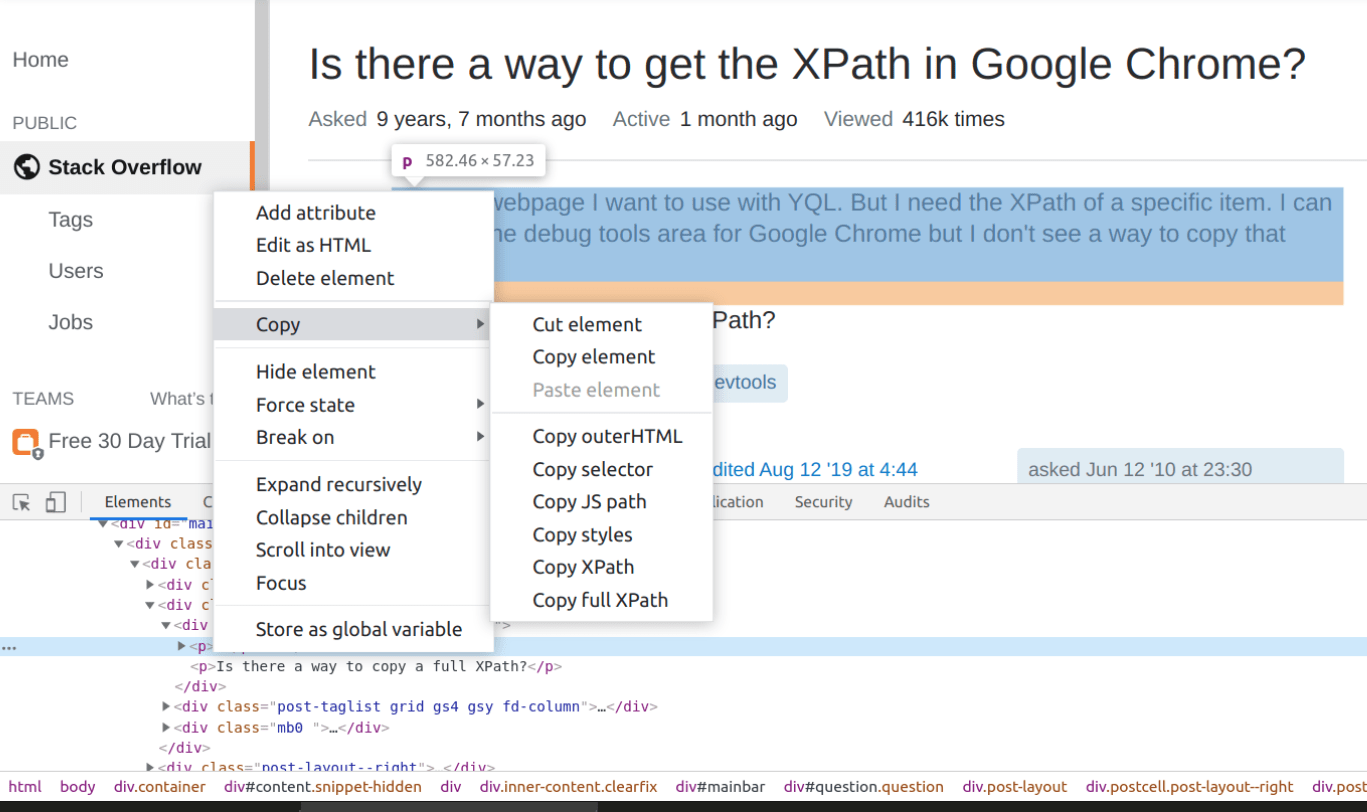
Task: Switch to the Audits tab
Action: click(x=905, y=501)
